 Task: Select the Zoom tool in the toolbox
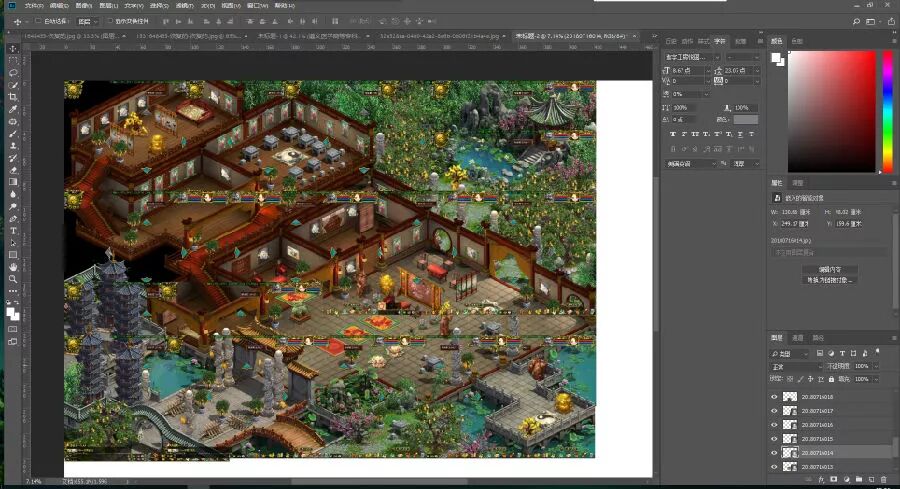click(x=13, y=279)
